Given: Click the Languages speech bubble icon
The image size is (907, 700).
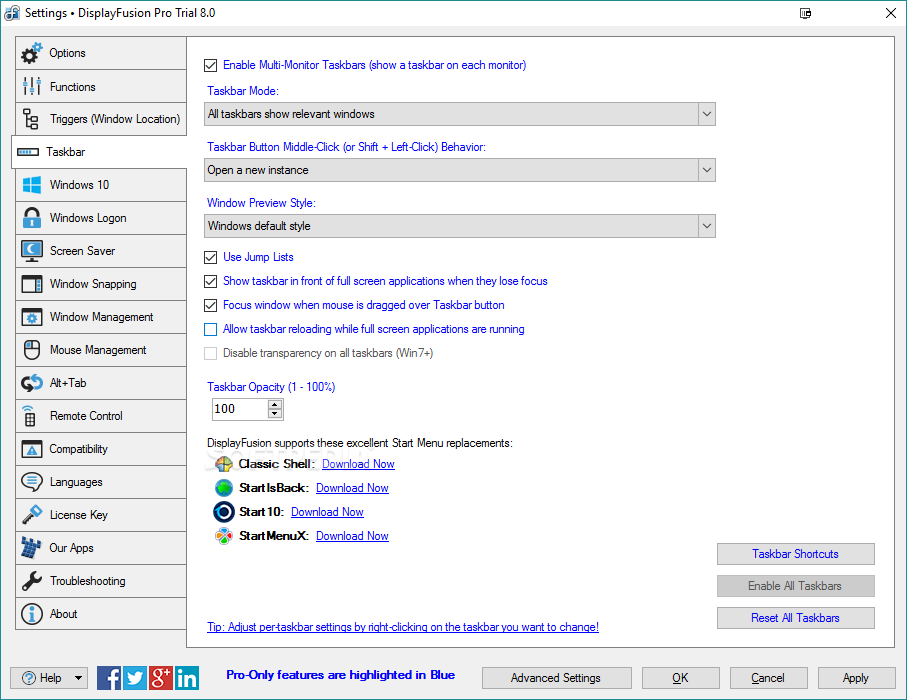Looking at the screenshot, I should point(32,481).
